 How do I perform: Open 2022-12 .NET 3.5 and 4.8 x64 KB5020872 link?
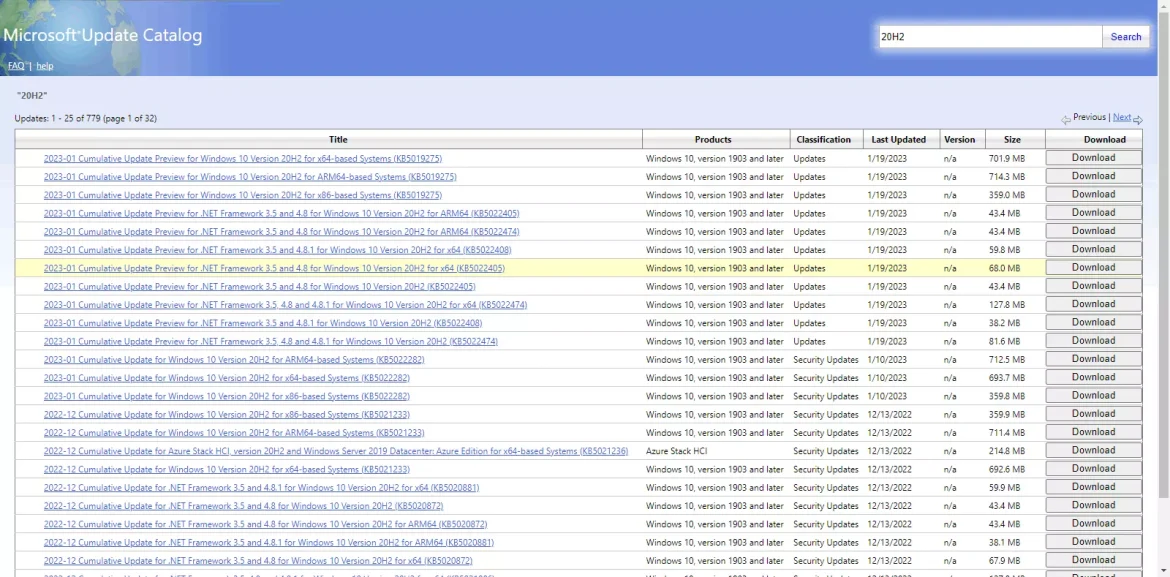257,561
